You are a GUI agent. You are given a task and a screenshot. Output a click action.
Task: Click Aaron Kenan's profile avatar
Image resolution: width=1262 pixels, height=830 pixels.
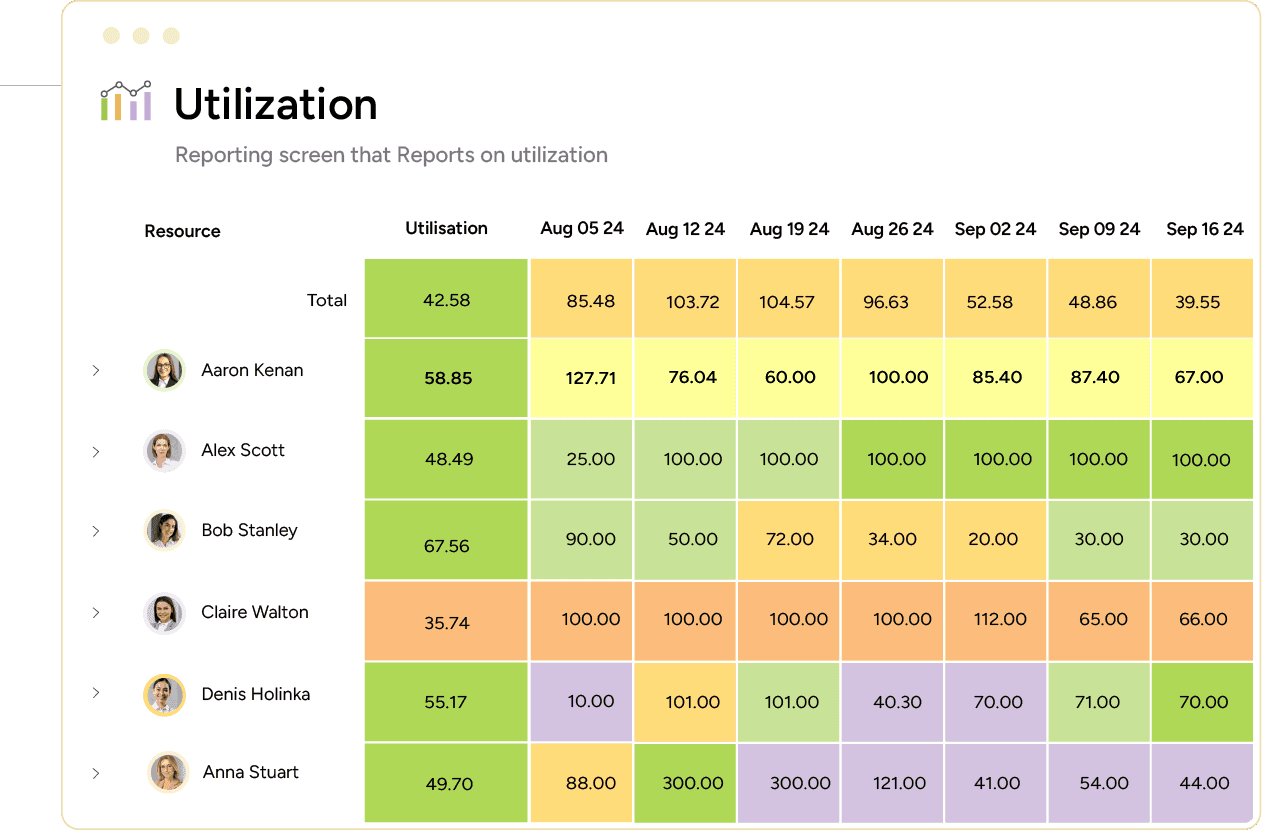click(164, 370)
